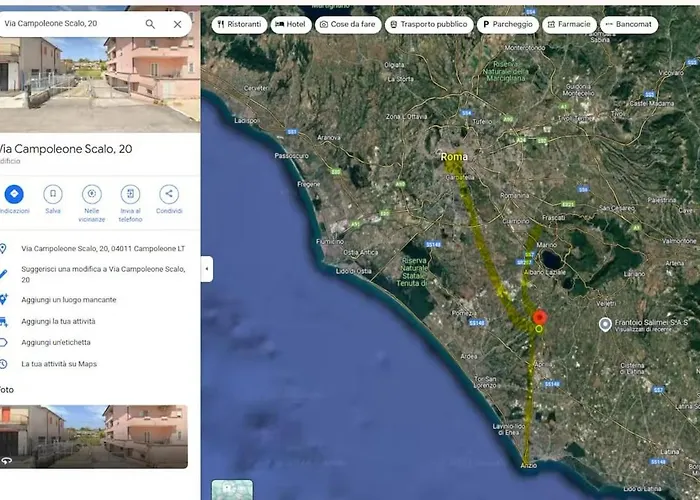The height and width of the screenshot is (500, 700).
Task: Open the map layers thumbnail
Action: [x=232, y=490]
